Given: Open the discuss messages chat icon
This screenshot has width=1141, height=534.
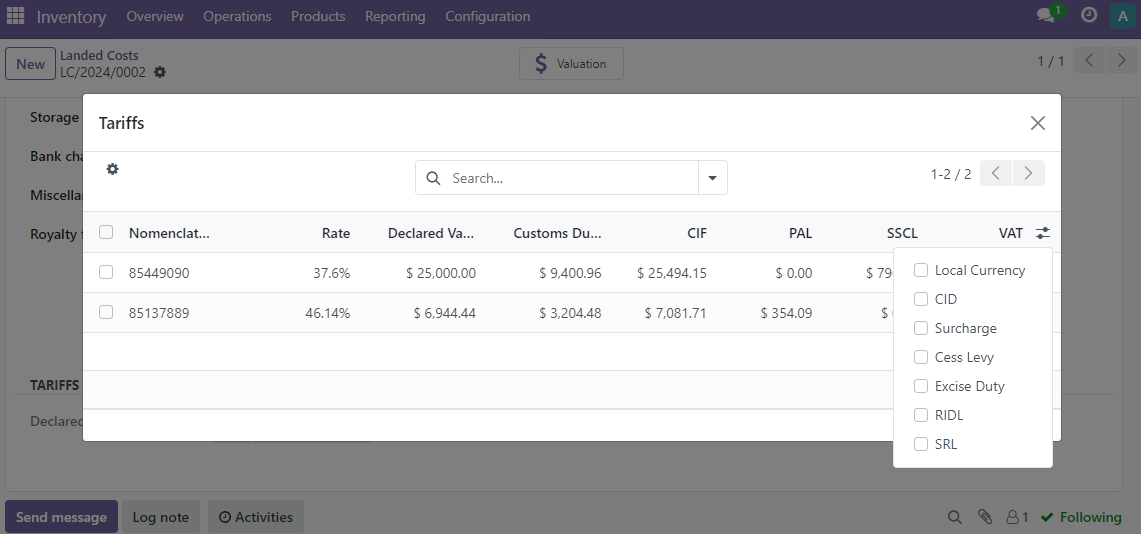Looking at the screenshot, I should coord(1046,16).
